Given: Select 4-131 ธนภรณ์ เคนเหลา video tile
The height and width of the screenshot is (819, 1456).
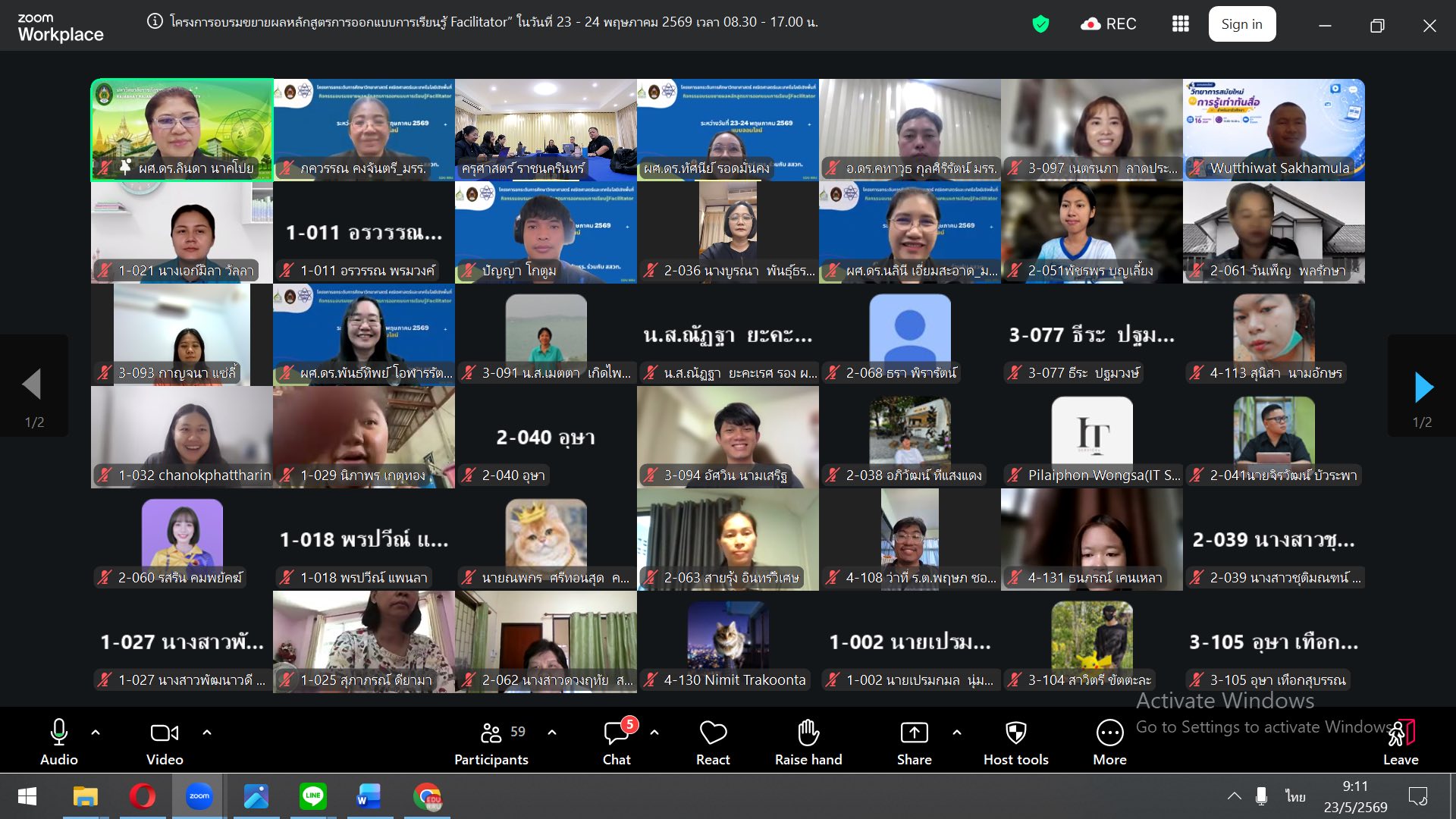Looking at the screenshot, I should click(x=1092, y=539).
